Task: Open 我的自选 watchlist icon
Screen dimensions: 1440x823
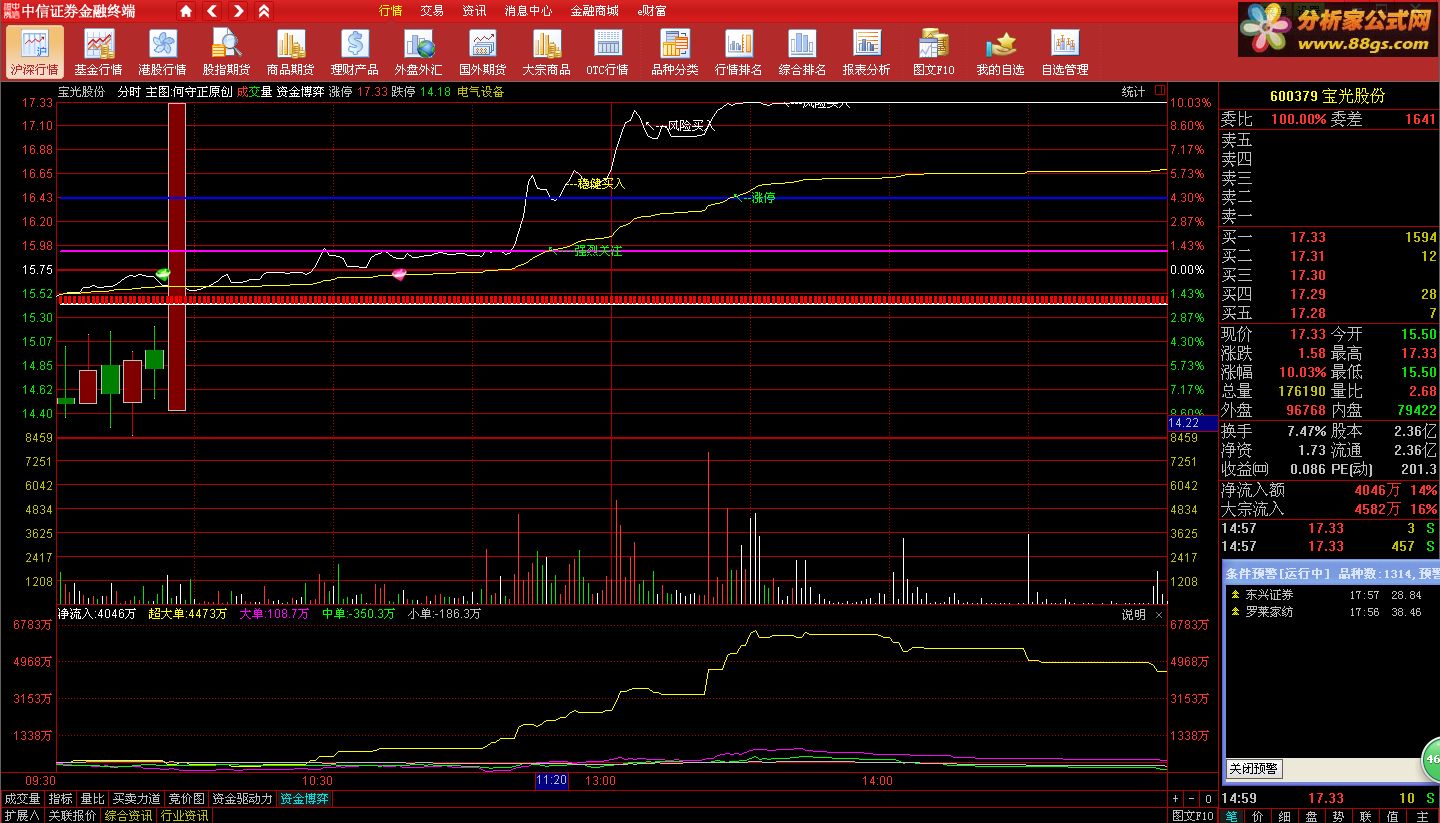Action: coord(1000,51)
